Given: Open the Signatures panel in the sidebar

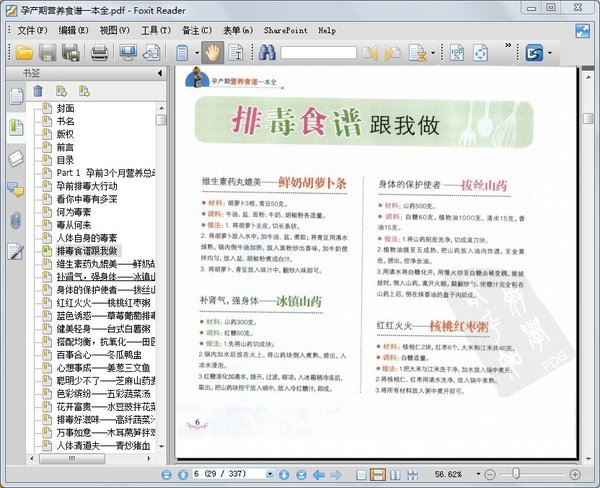Looking at the screenshot, I should [x=16, y=251].
